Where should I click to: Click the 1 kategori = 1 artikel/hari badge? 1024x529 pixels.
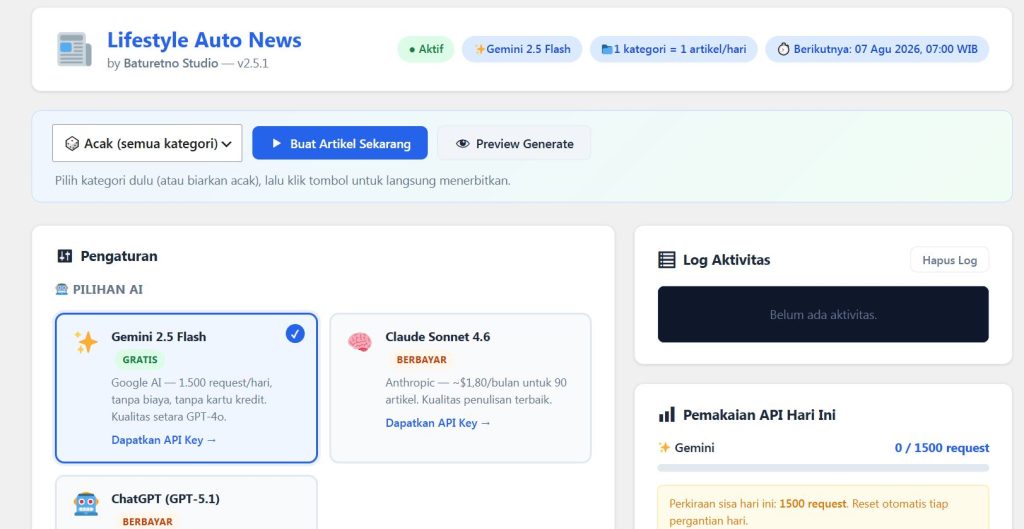click(x=673, y=49)
